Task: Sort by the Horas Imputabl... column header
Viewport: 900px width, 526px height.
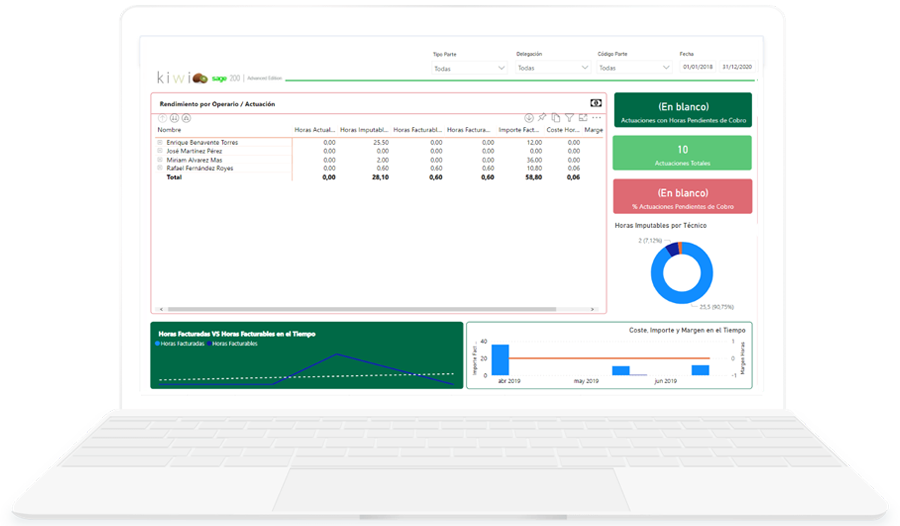Action: click(364, 130)
